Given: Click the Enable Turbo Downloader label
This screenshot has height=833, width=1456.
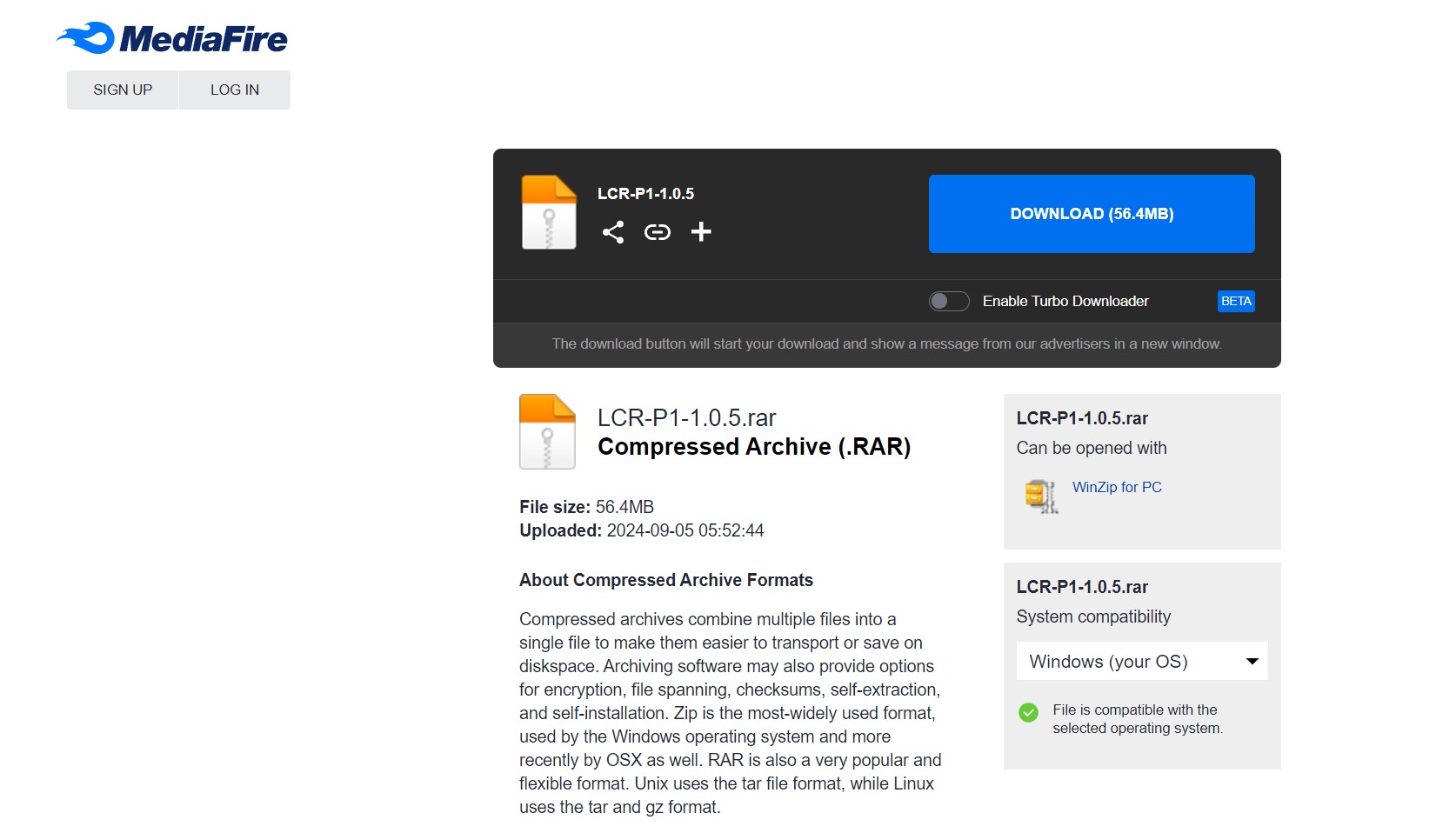Looking at the screenshot, I should coord(1065,301).
